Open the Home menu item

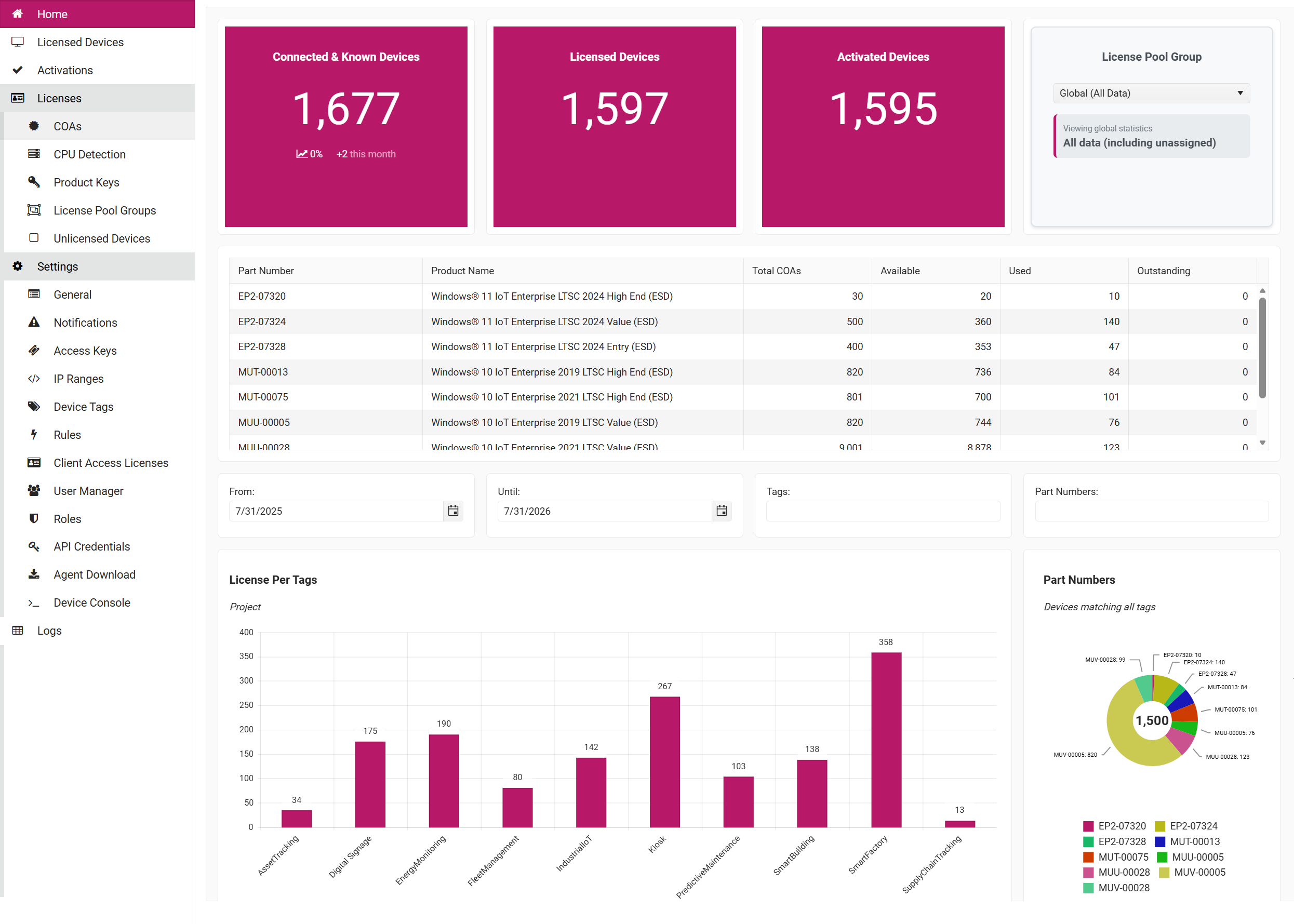[x=97, y=14]
